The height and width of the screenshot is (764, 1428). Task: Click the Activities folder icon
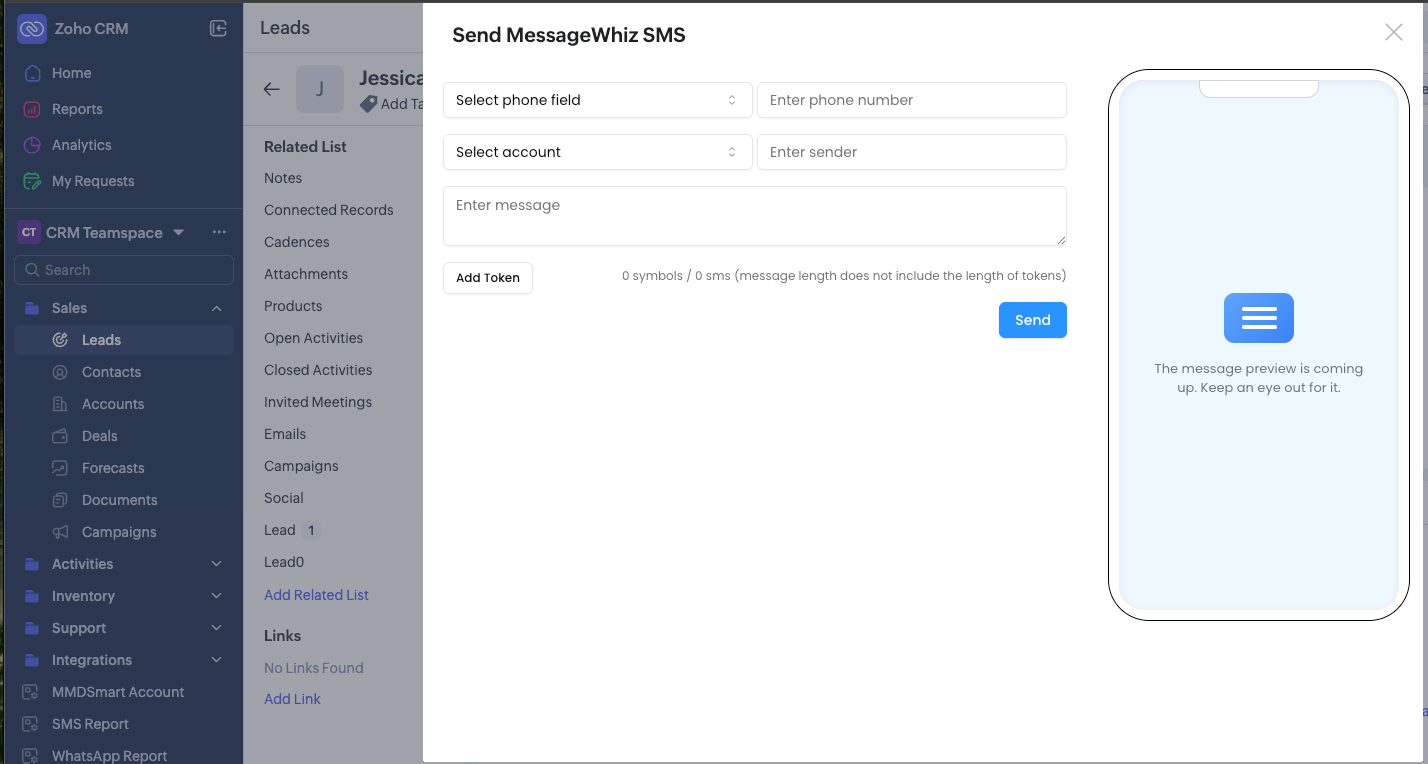tap(32, 564)
